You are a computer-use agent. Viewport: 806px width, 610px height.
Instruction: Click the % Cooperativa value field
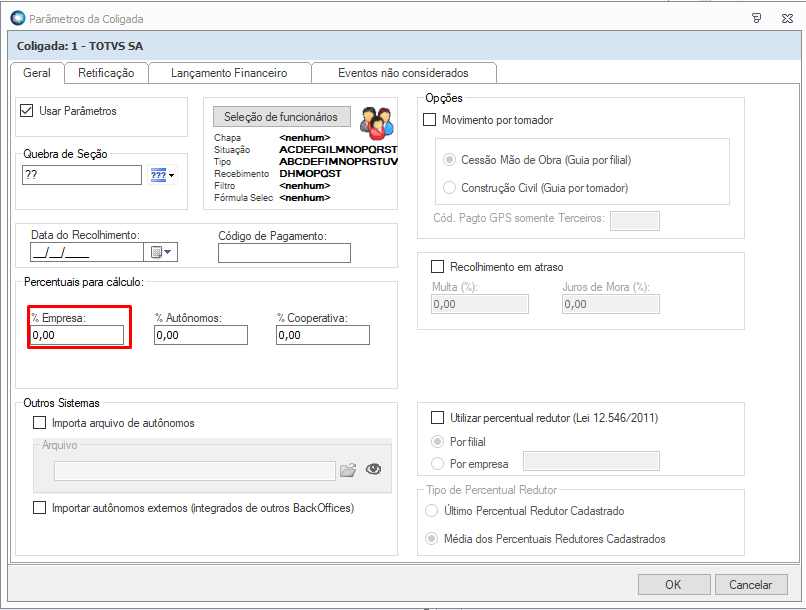point(323,335)
